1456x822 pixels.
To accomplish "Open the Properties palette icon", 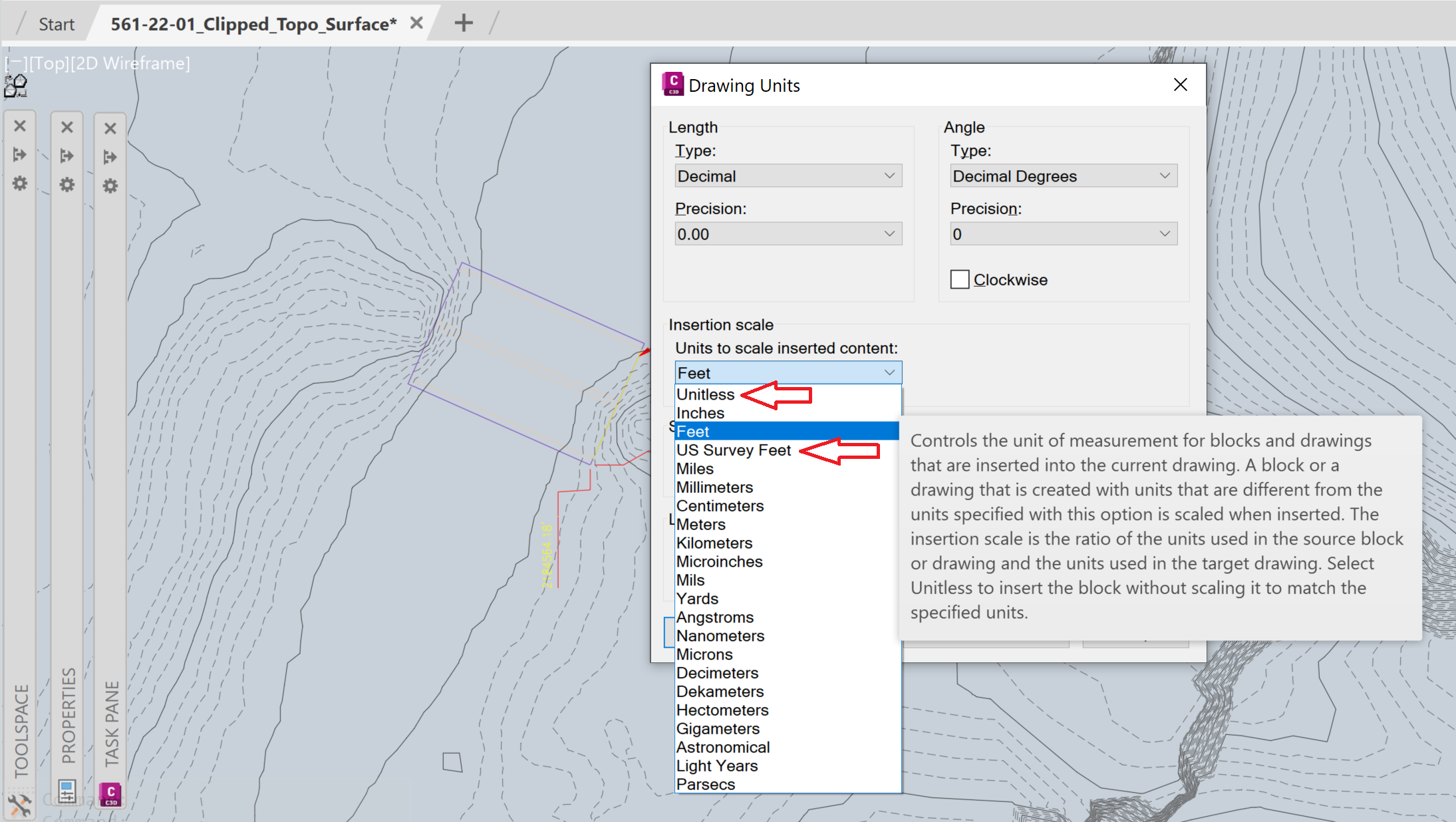I will click(x=67, y=792).
